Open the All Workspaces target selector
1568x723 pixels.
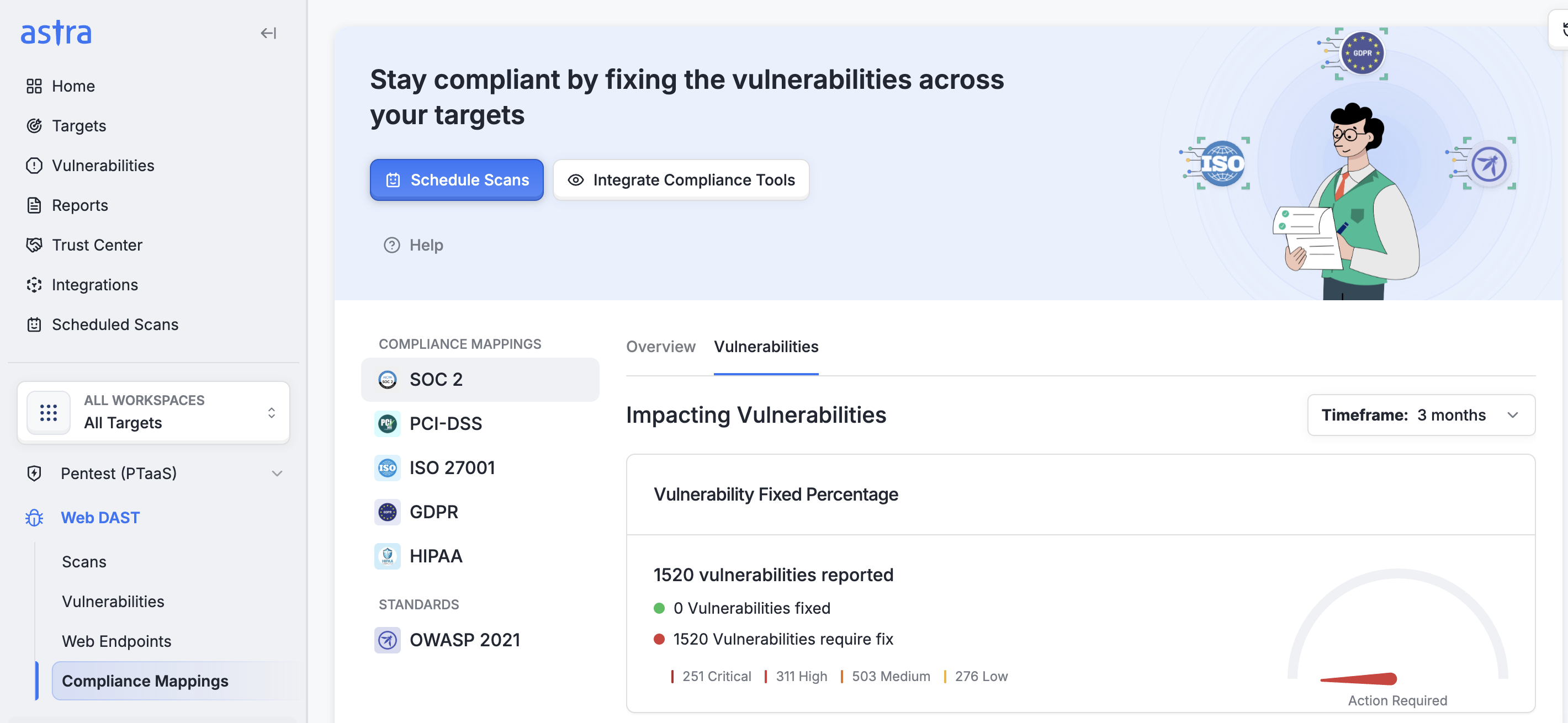(153, 412)
